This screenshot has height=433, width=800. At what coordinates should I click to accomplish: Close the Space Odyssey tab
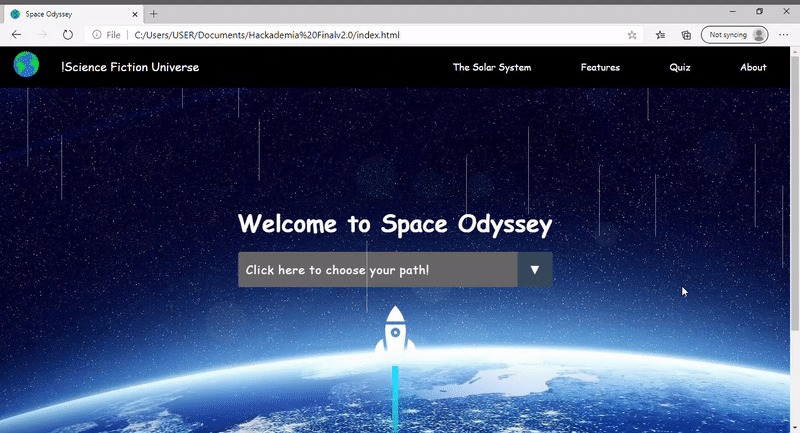135,14
